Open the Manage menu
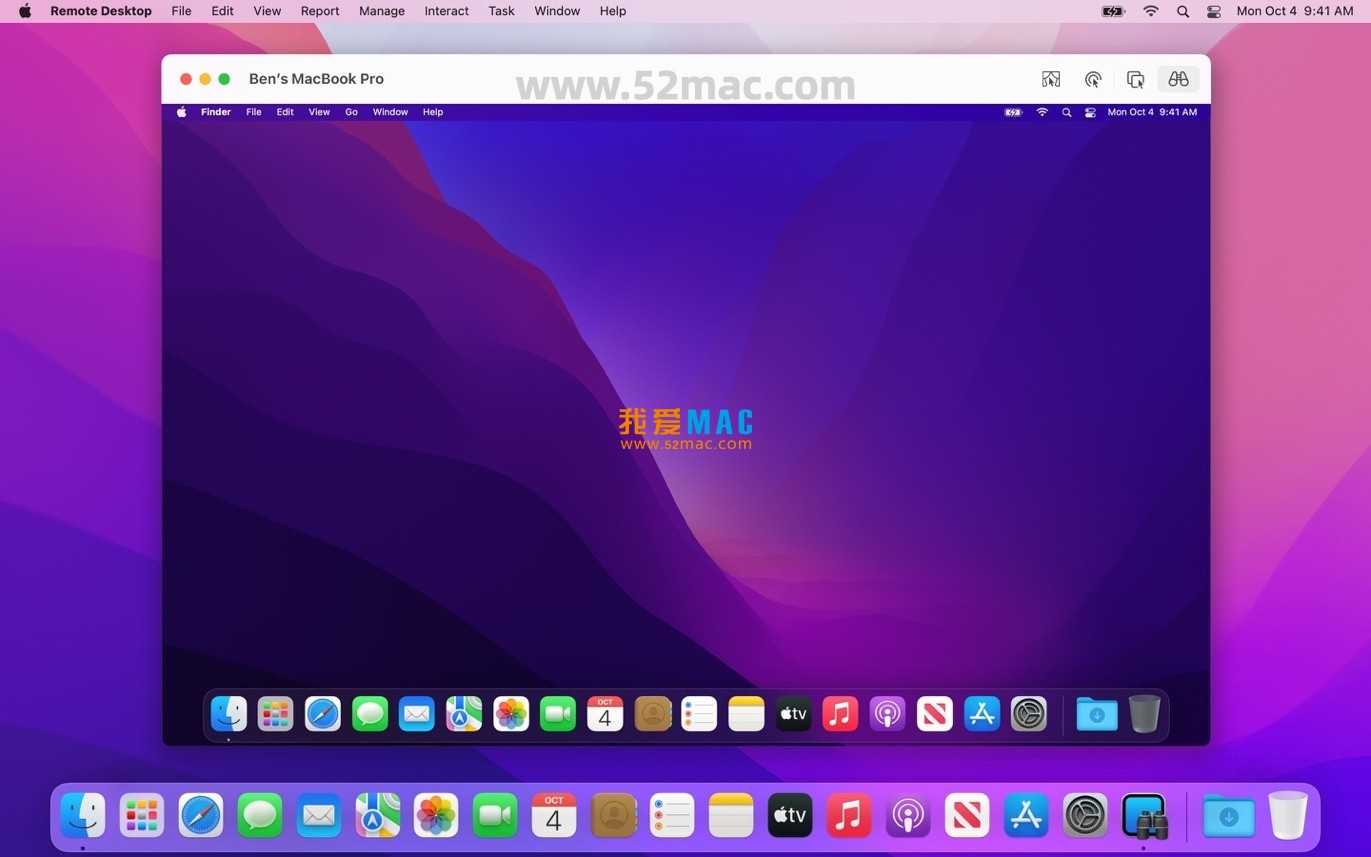This screenshot has width=1371, height=857. point(381,11)
